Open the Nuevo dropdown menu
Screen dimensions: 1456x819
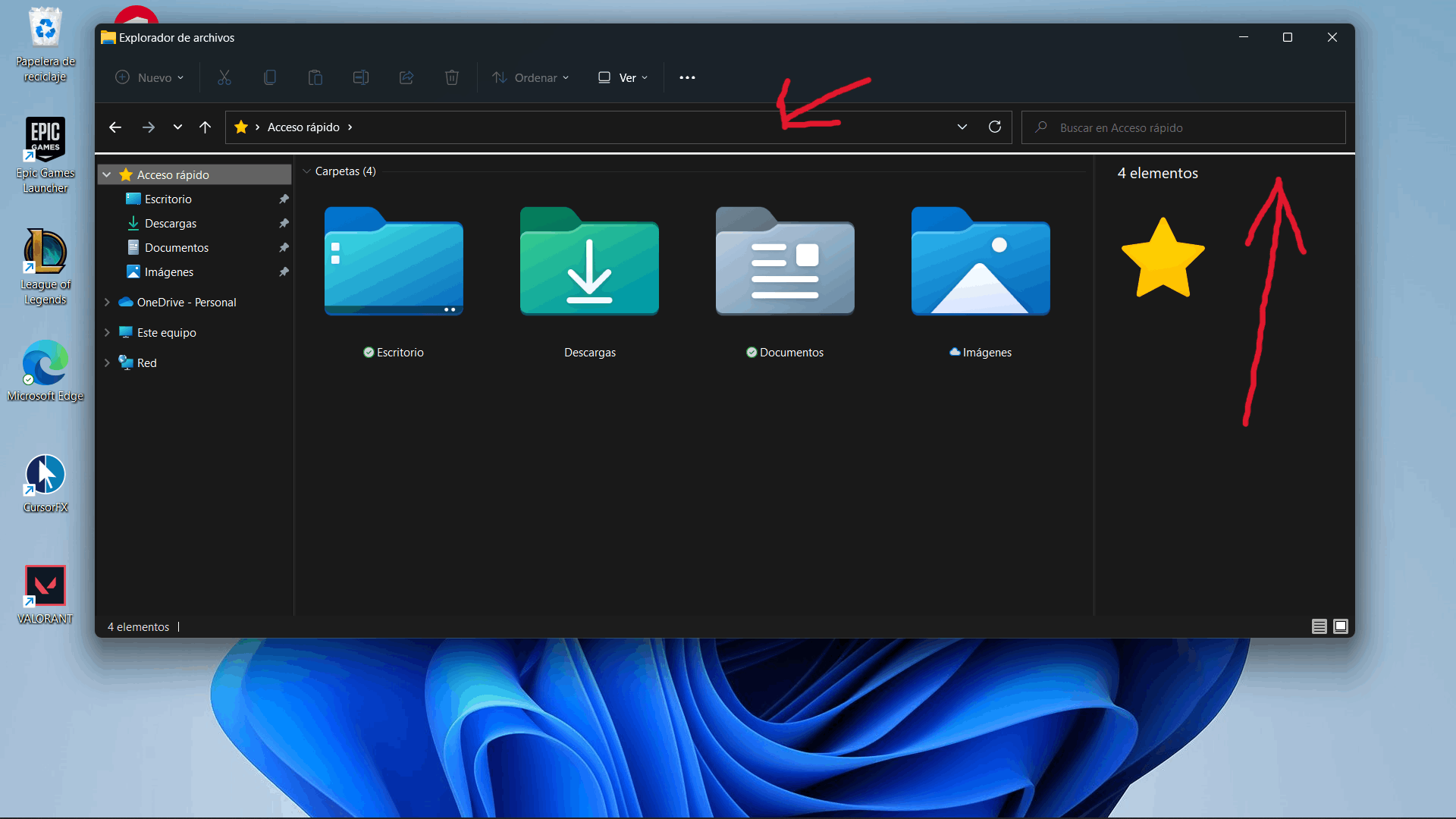pos(149,77)
